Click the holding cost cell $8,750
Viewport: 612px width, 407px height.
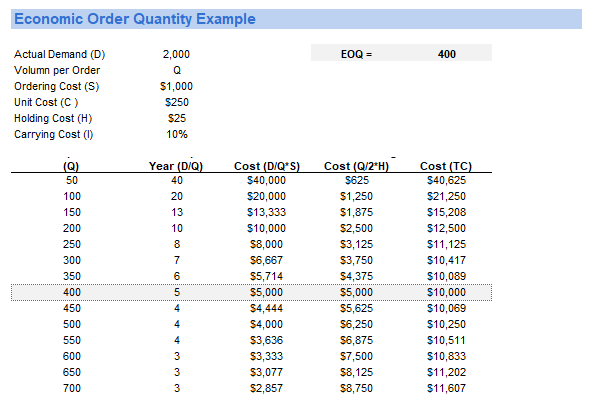pyautogui.click(x=356, y=388)
